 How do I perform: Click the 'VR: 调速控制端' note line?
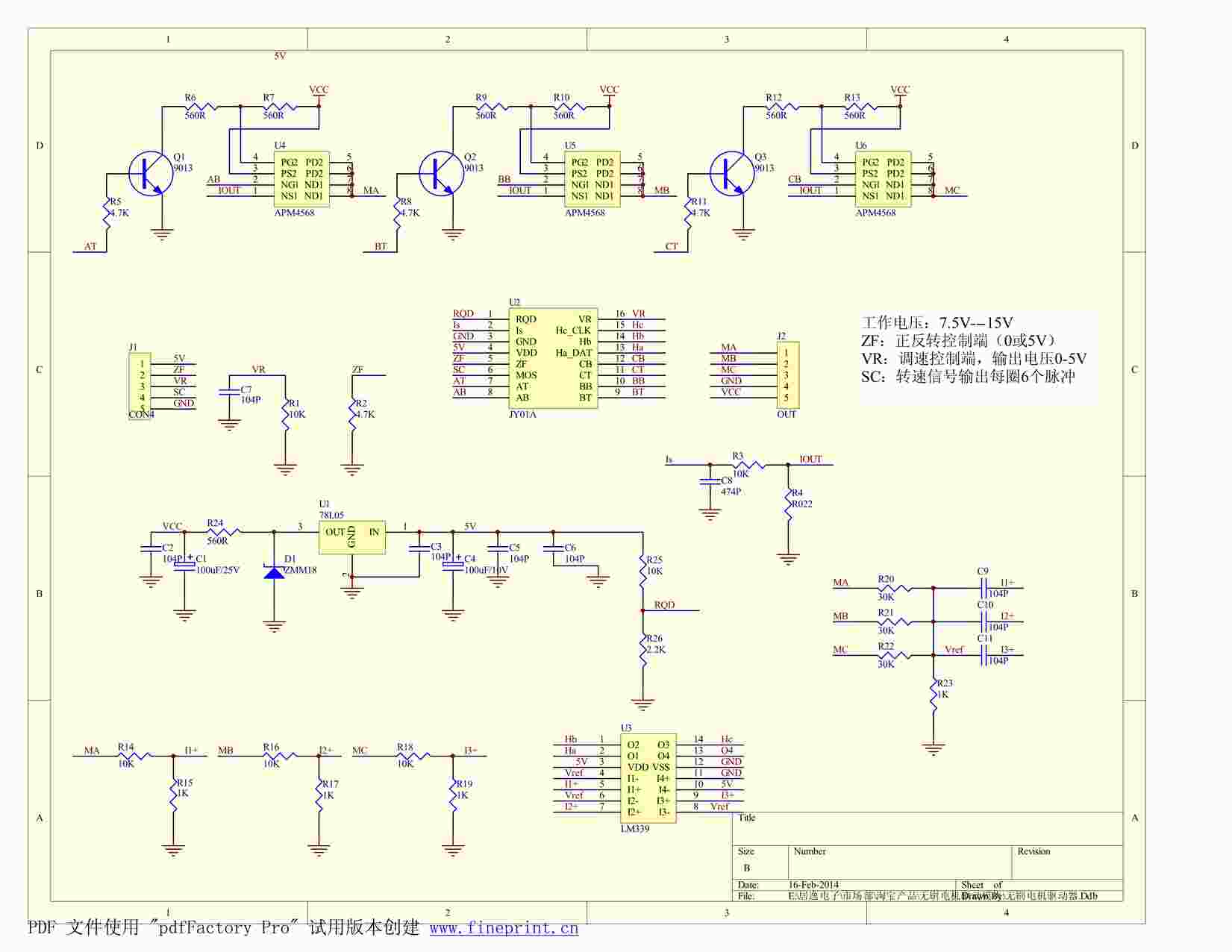[974, 359]
